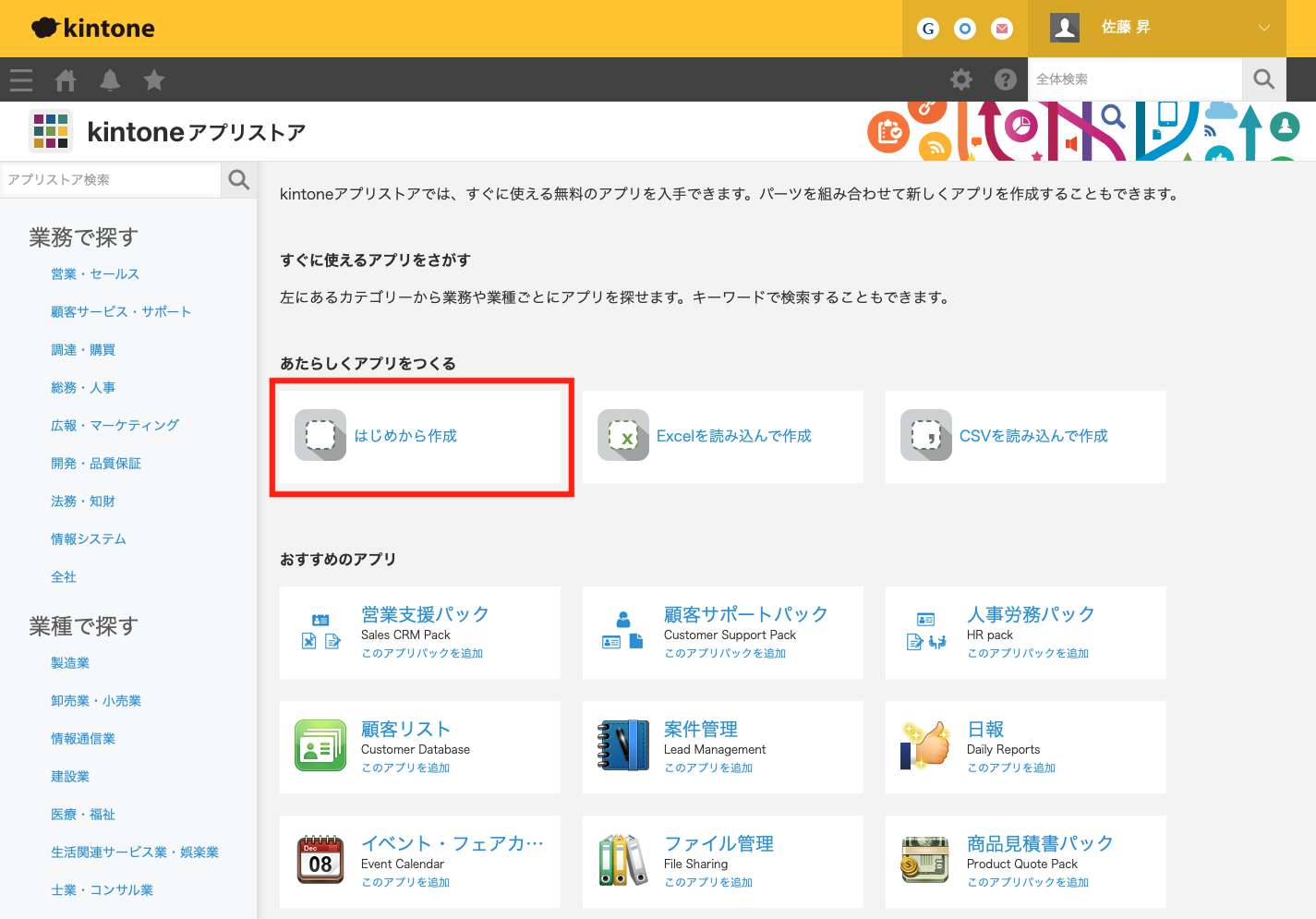Image resolution: width=1316 pixels, height=919 pixels.
Task: Click はじめから作成 to create new app
Action: (x=405, y=436)
